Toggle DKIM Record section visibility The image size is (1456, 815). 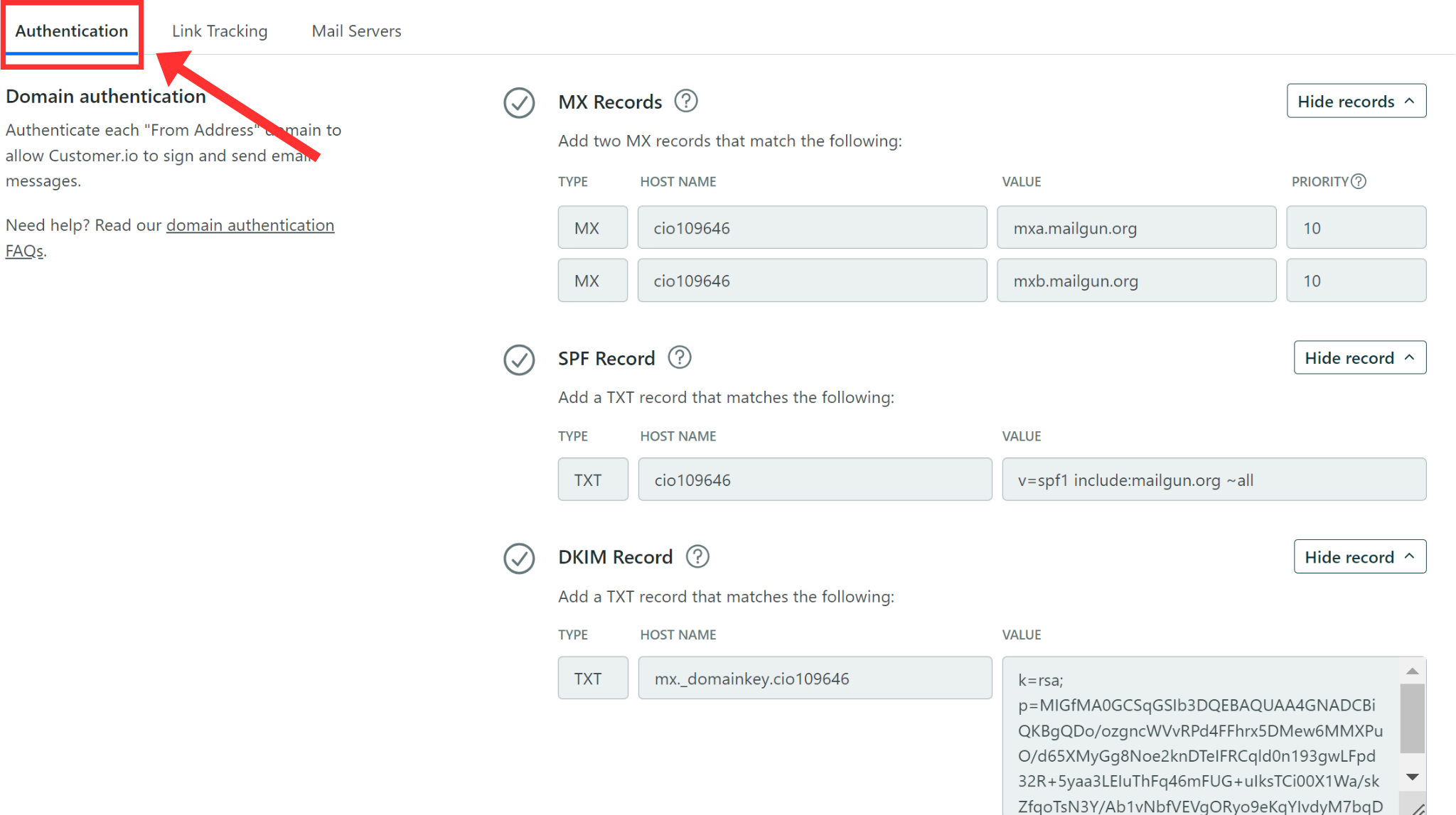(1357, 557)
